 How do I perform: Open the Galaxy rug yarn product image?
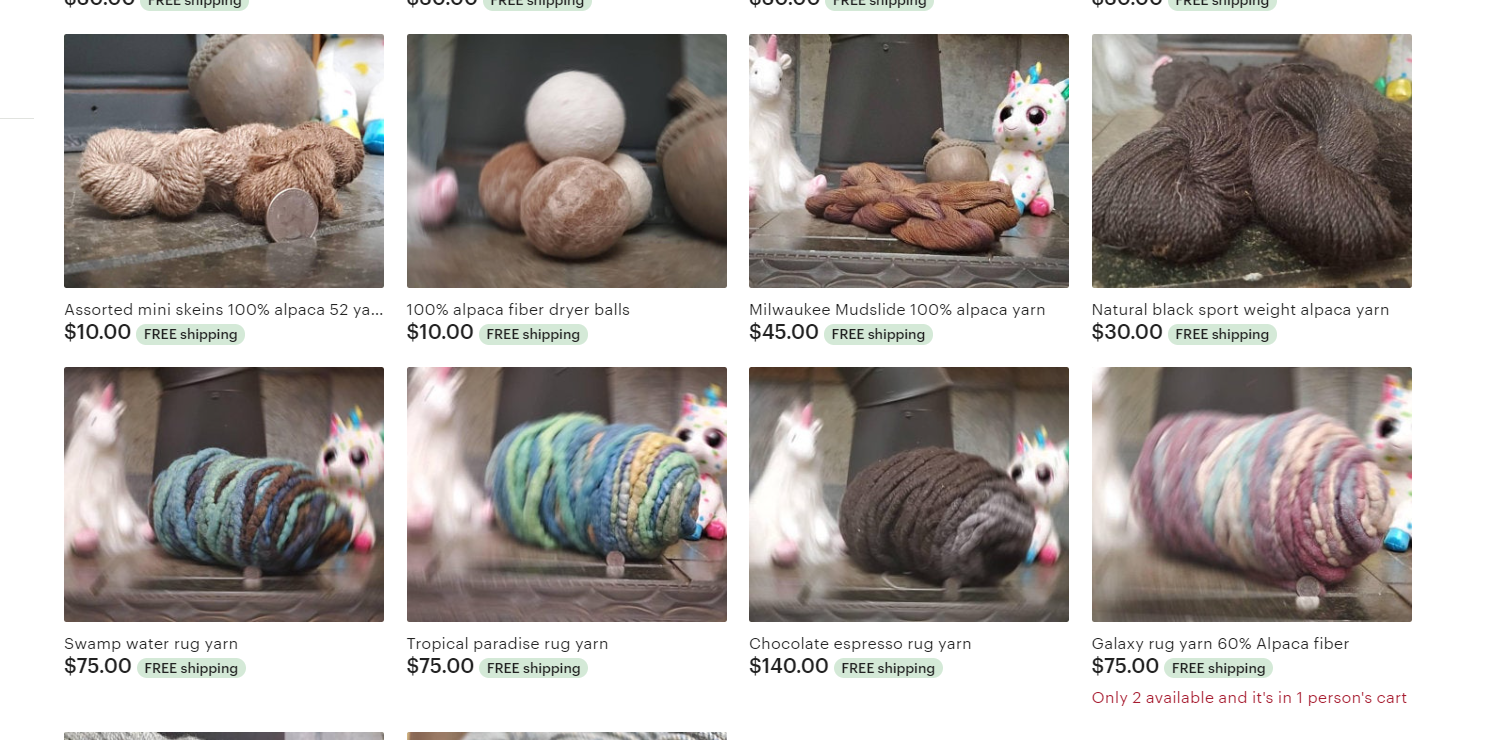coord(1252,494)
